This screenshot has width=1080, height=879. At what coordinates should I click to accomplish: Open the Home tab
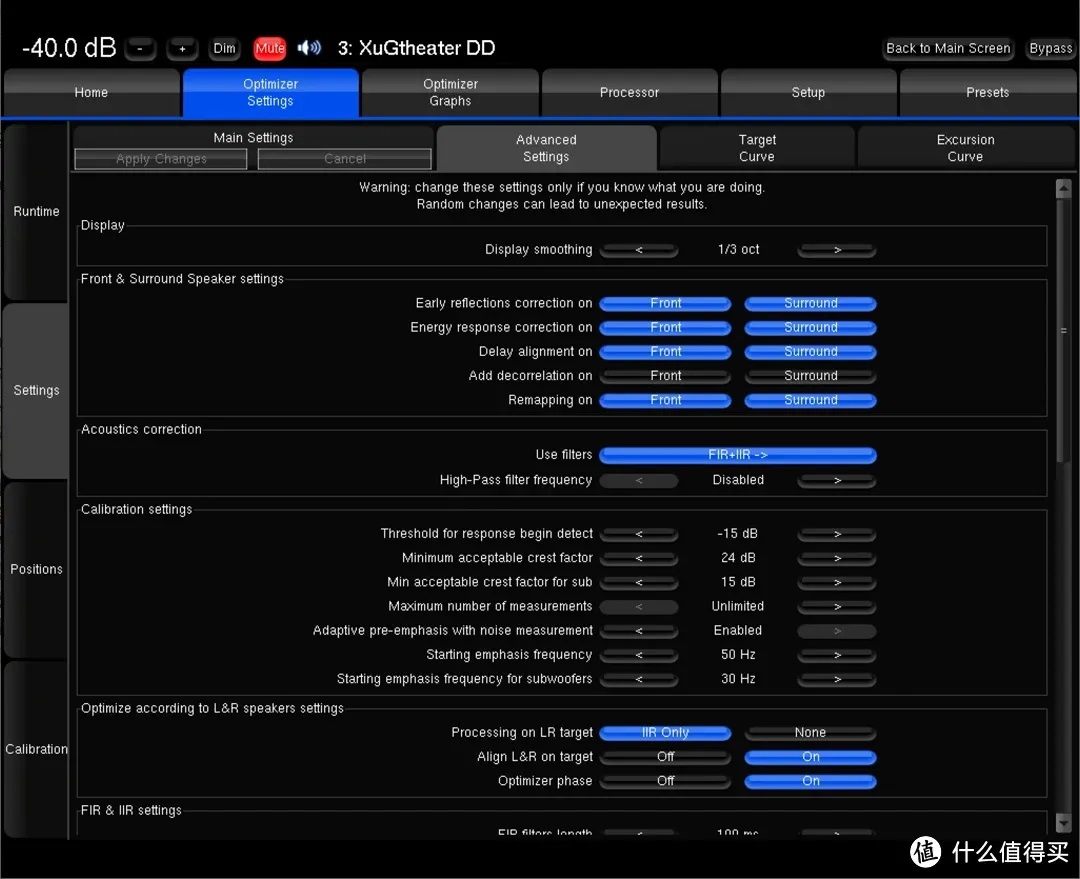[x=92, y=92]
